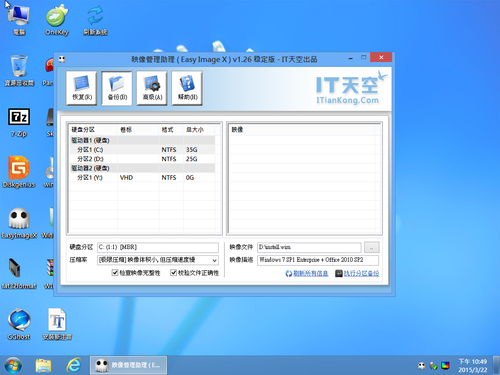Viewport: 500px width, 375px height.
Task: Click the 刷新系統 refresh arrows desktop icon
Action: (95, 20)
